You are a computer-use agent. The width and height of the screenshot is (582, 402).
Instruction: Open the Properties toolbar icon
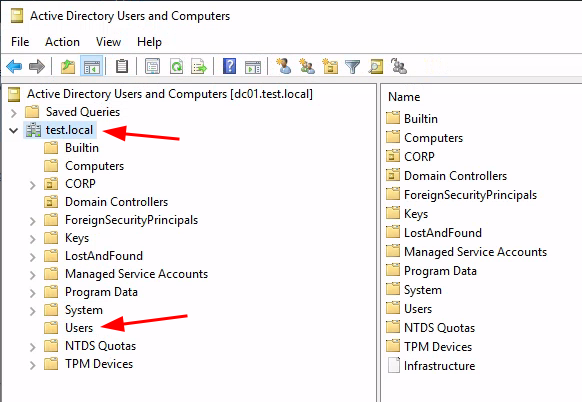coord(152,67)
